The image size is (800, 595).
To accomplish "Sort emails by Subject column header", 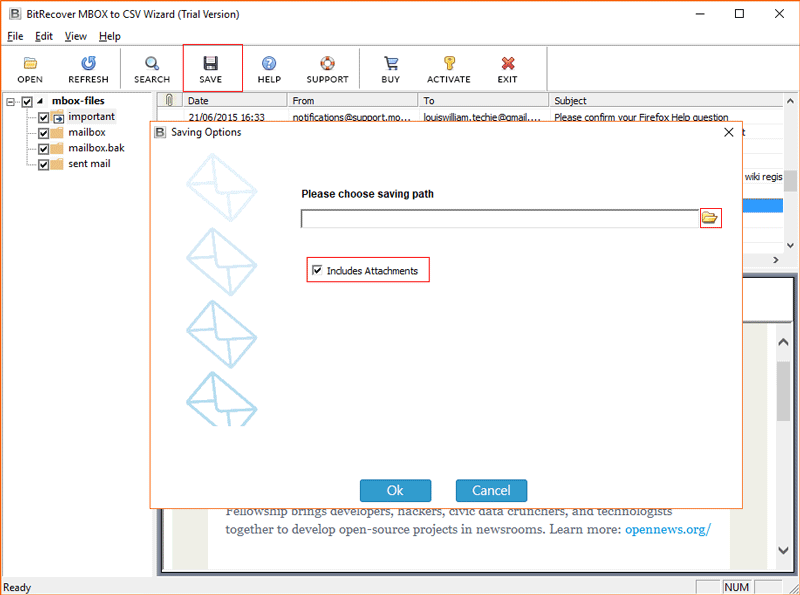I will (666, 100).
